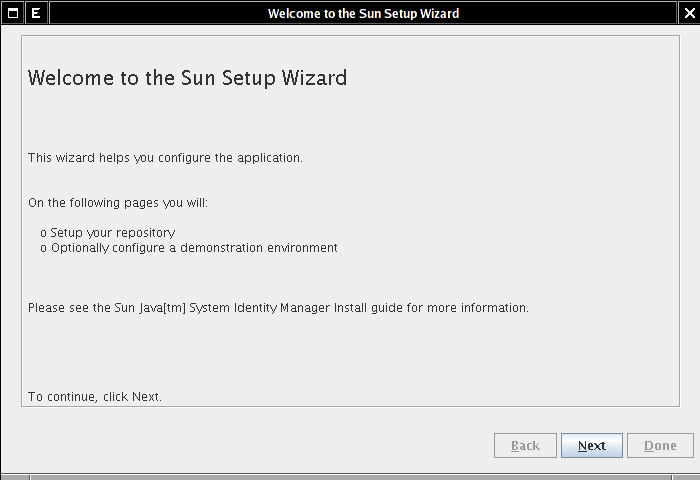
Task: Click 'This wizard helps you configure the application.'
Action: pos(165,158)
